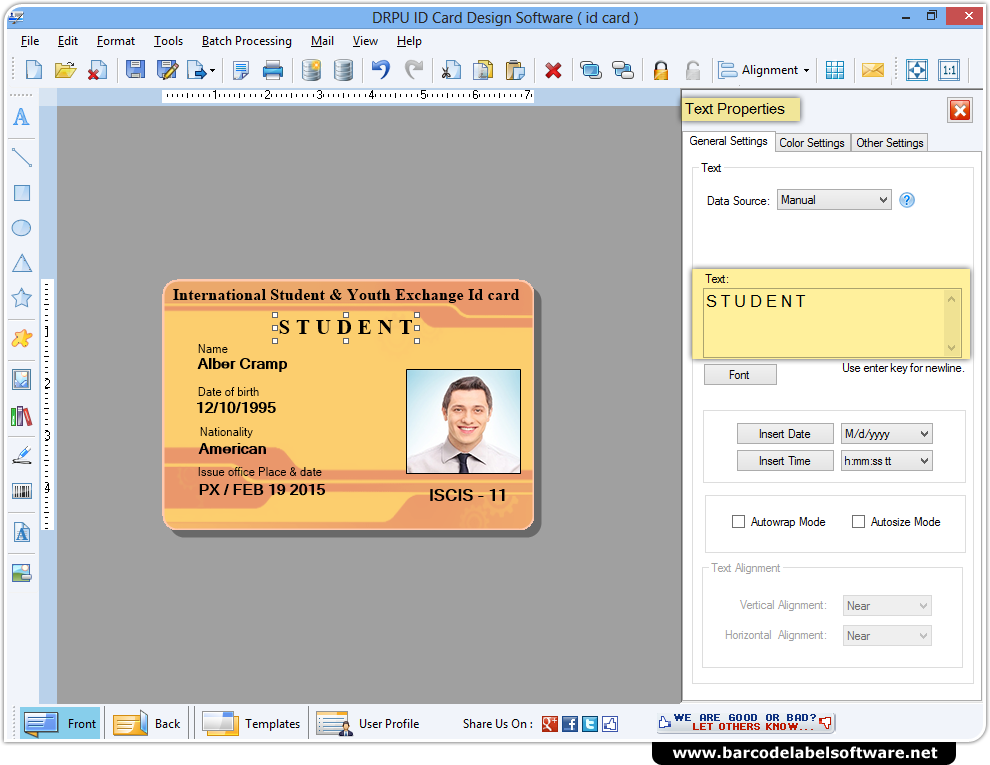This screenshot has width=990, height=765.
Task: Choose the Ellipse shape tool
Action: (x=21, y=228)
